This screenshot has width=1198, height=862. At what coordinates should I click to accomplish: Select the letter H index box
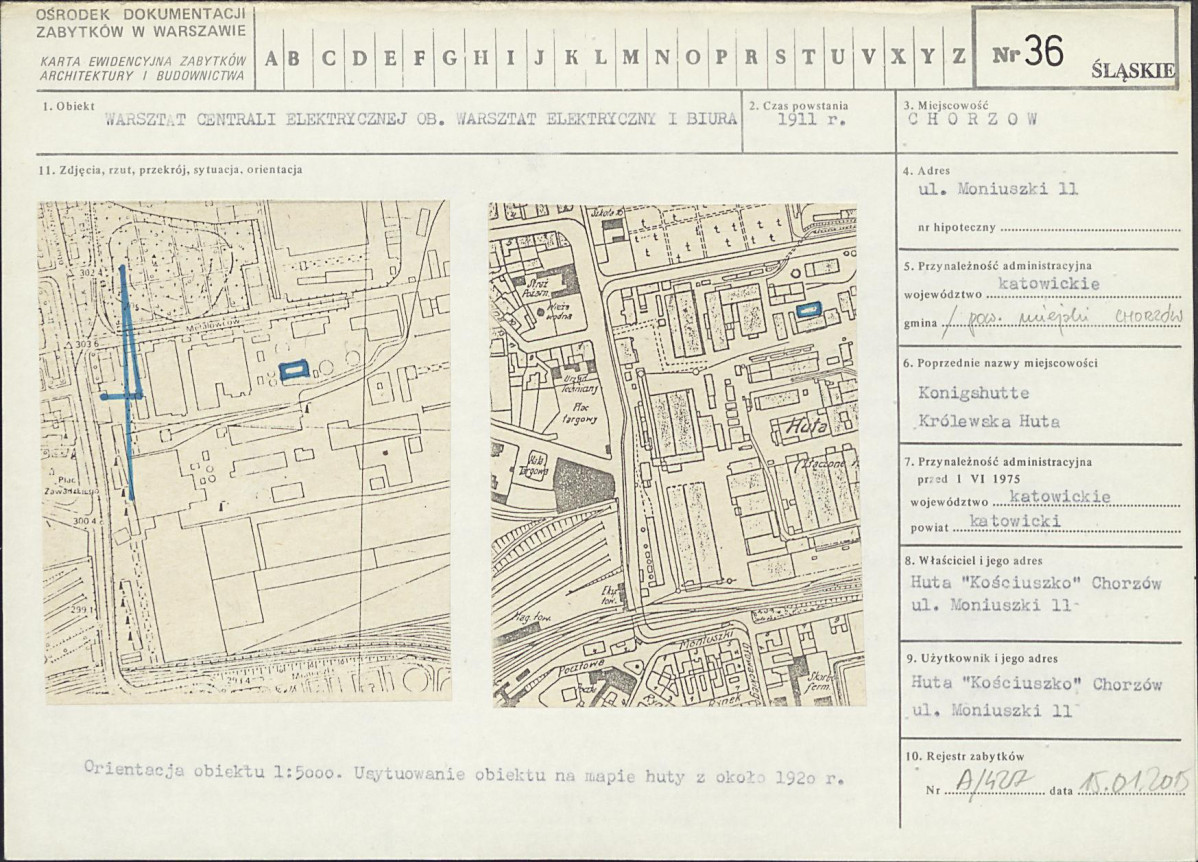pyautogui.click(x=480, y=58)
